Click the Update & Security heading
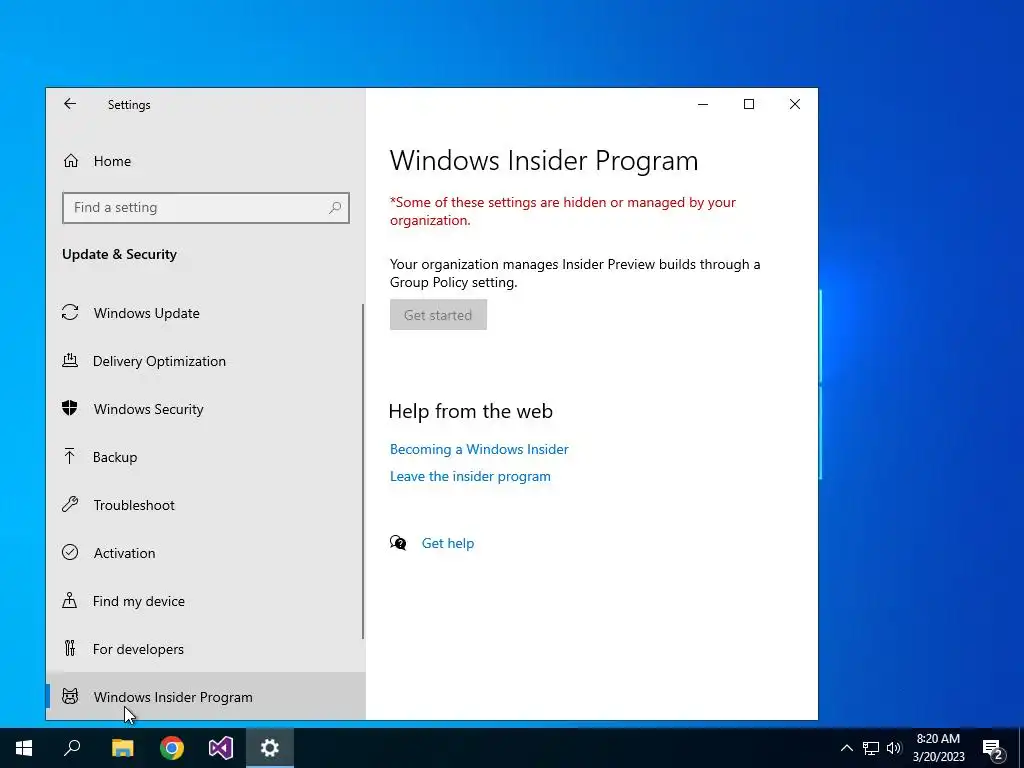The height and width of the screenshot is (768, 1024). 120,254
